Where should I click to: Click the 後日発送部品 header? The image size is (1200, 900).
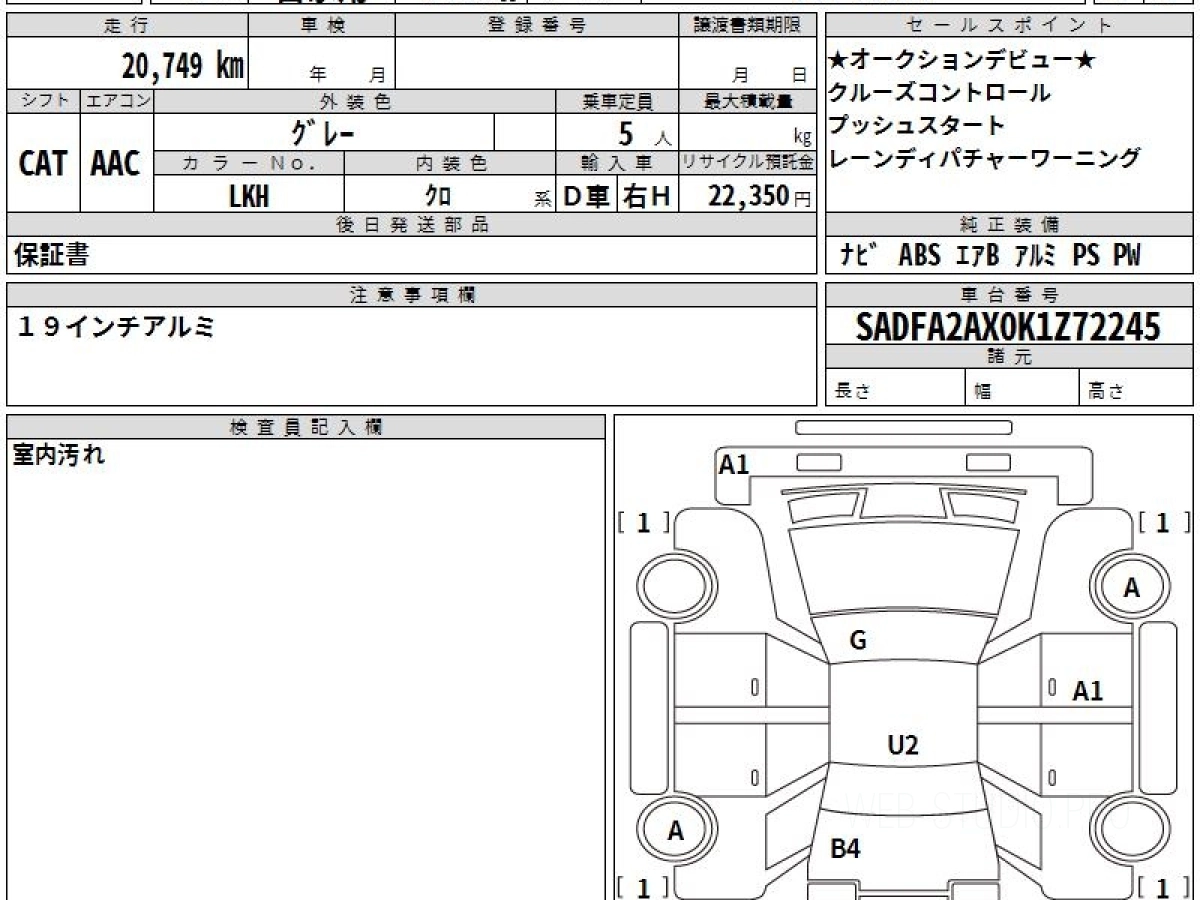coord(412,225)
